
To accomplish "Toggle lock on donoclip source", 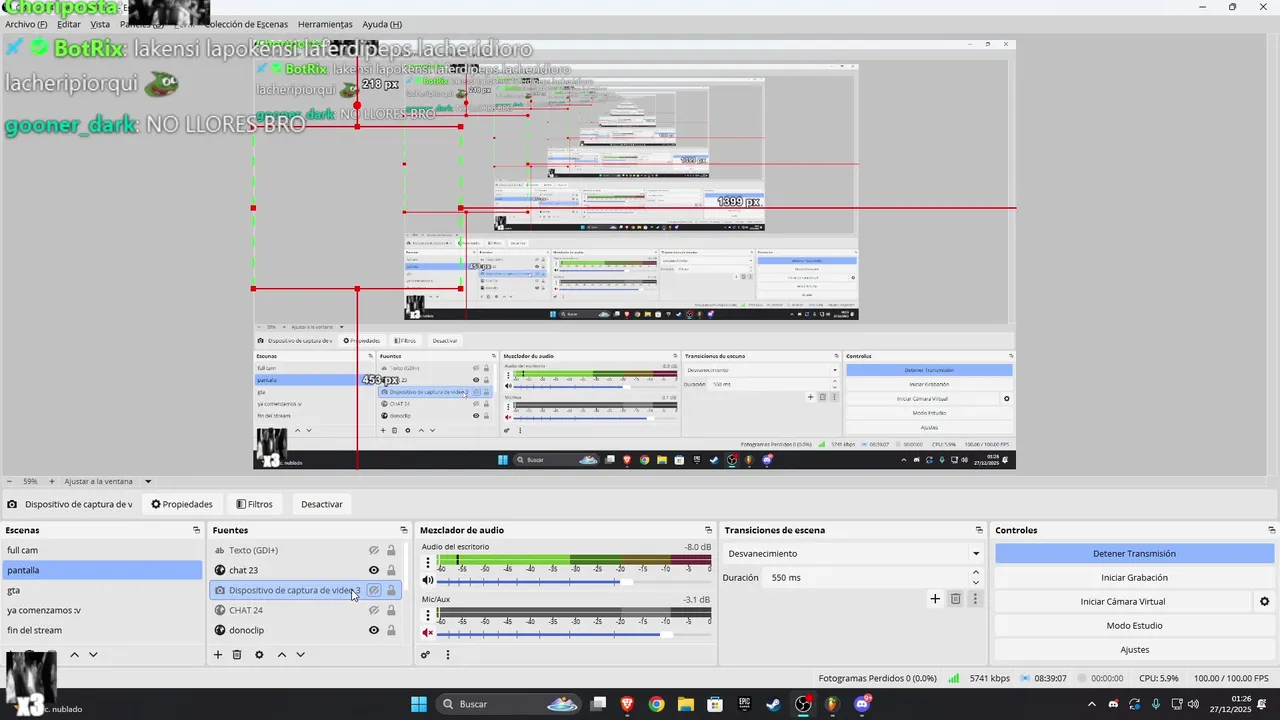I will [x=391, y=630].
